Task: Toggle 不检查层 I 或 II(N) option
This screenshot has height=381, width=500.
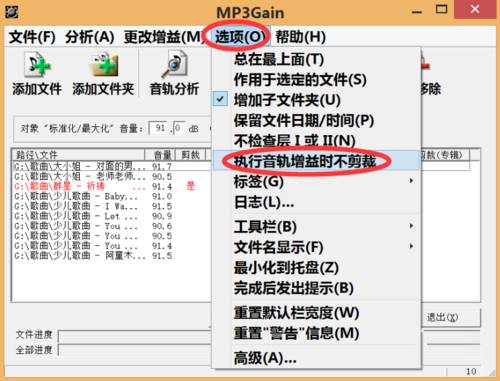Action: (x=316, y=140)
